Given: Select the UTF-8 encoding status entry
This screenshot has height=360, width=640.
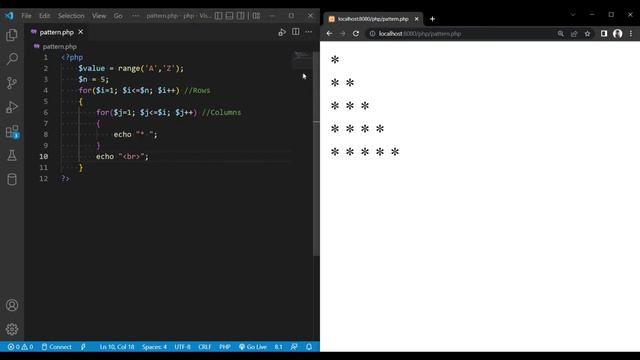Looking at the screenshot, I should pos(182,347).
